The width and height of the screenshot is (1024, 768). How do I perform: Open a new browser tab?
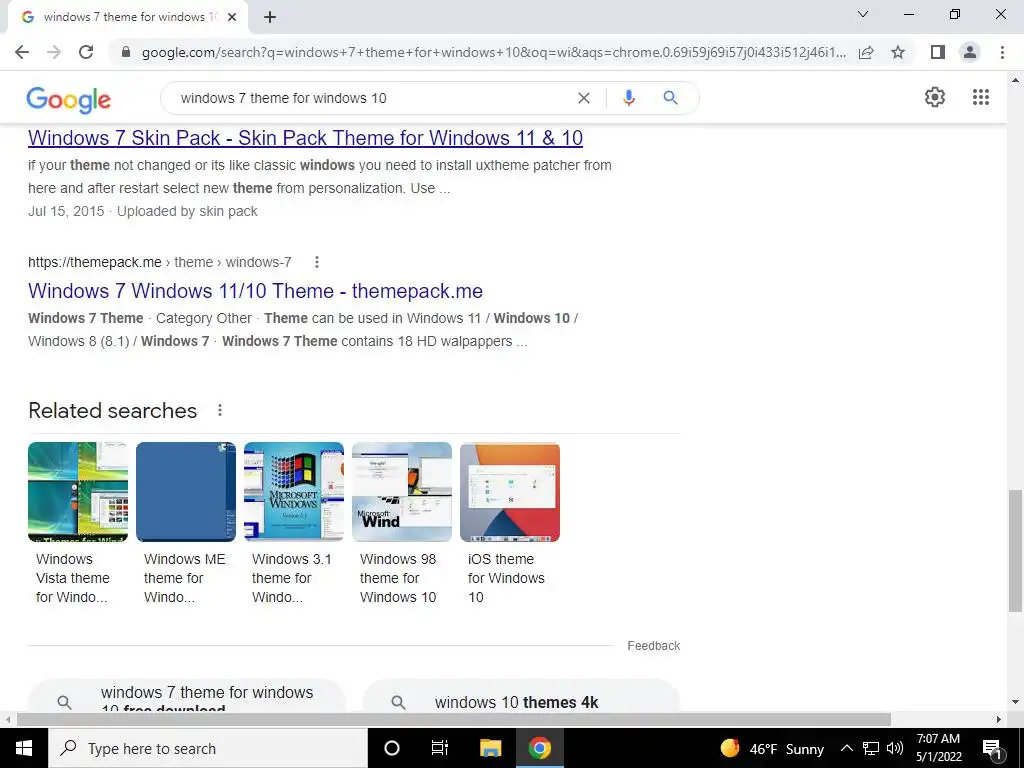pos(270,17)
